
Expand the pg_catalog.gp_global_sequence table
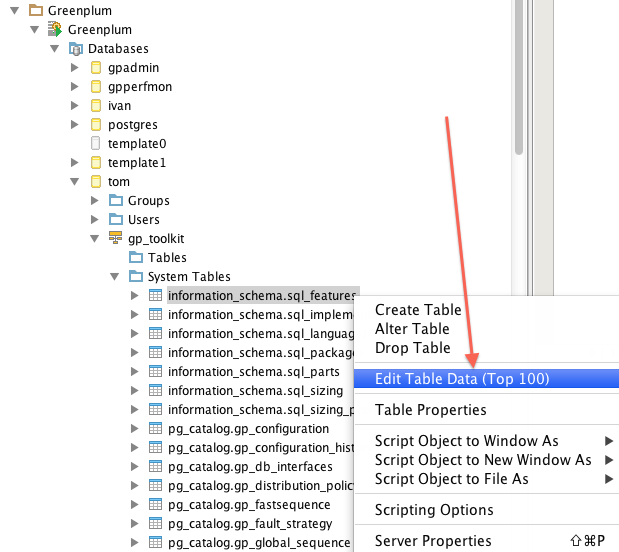(x=134, y=542)
